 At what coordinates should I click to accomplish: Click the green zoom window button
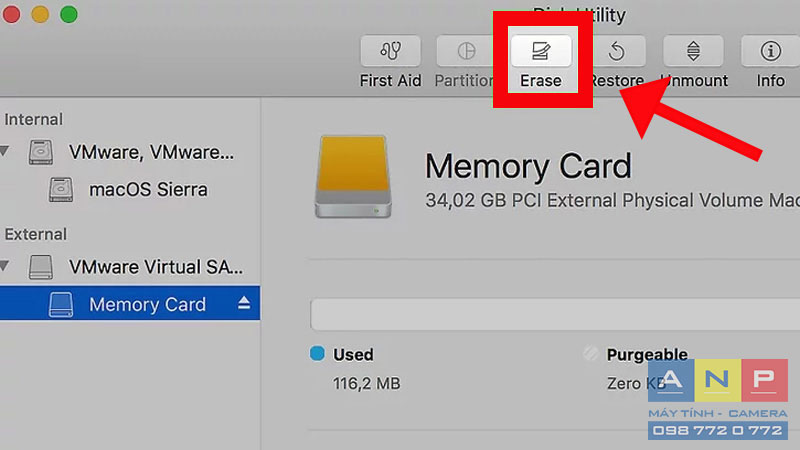[x=69, y=14]
